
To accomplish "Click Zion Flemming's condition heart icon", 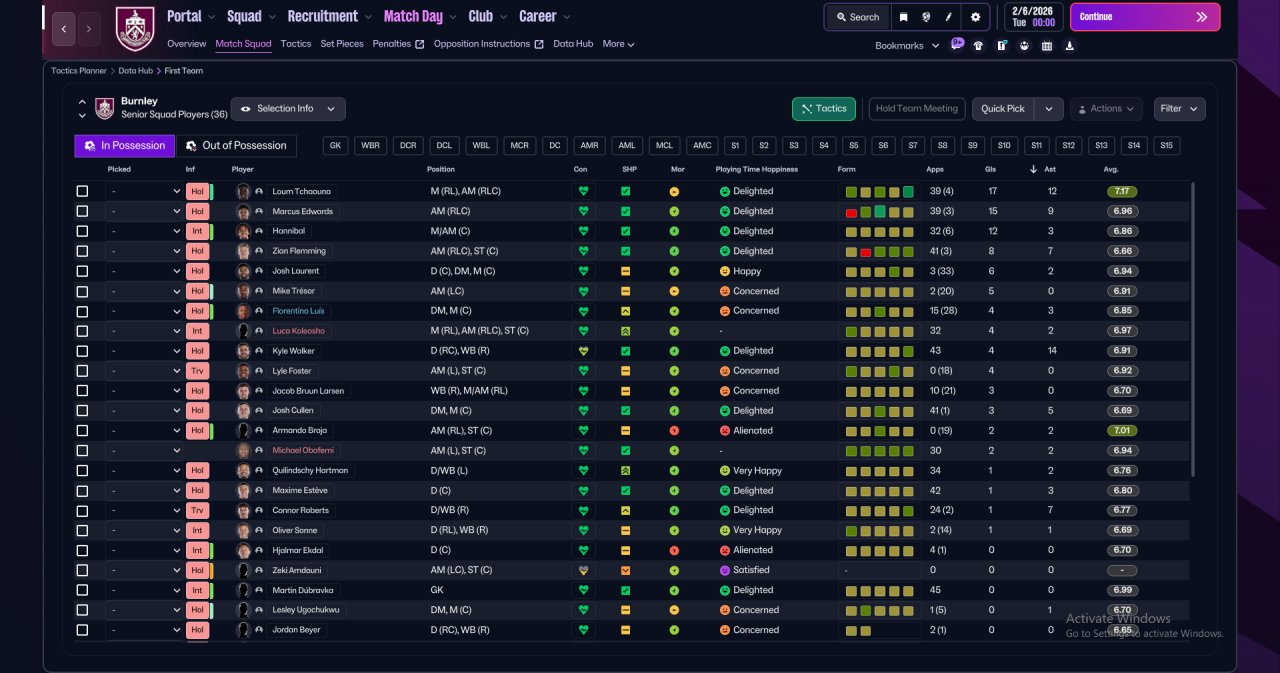I will 583,251.
